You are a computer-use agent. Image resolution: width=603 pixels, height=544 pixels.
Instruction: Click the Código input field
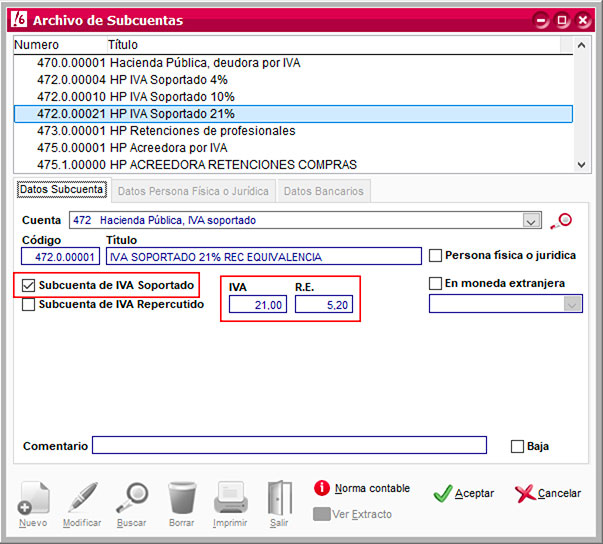pyautogui.click(x=61, y=256)
